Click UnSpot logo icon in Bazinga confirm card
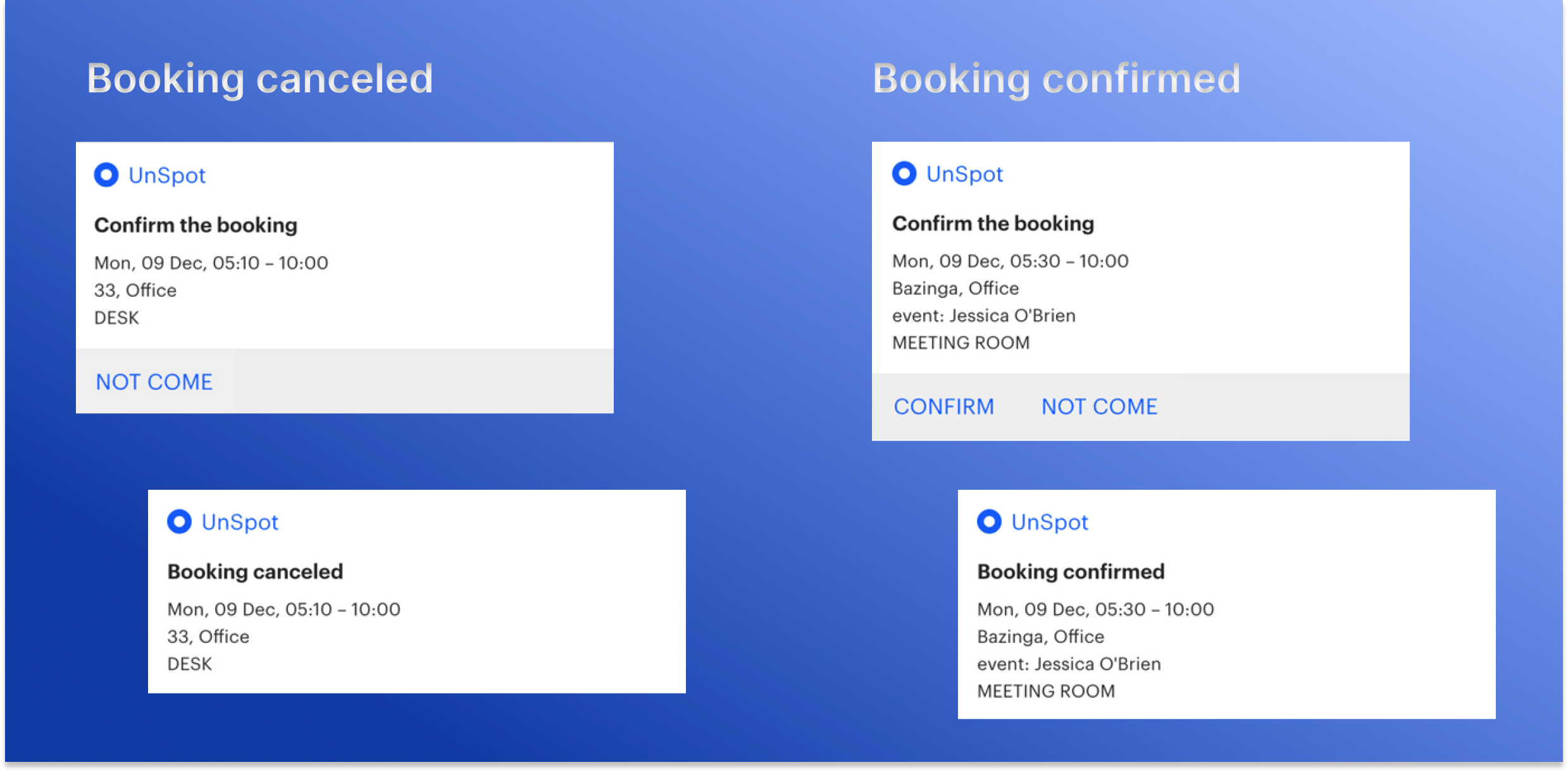Screen dimensions: 1568x772 904,173
